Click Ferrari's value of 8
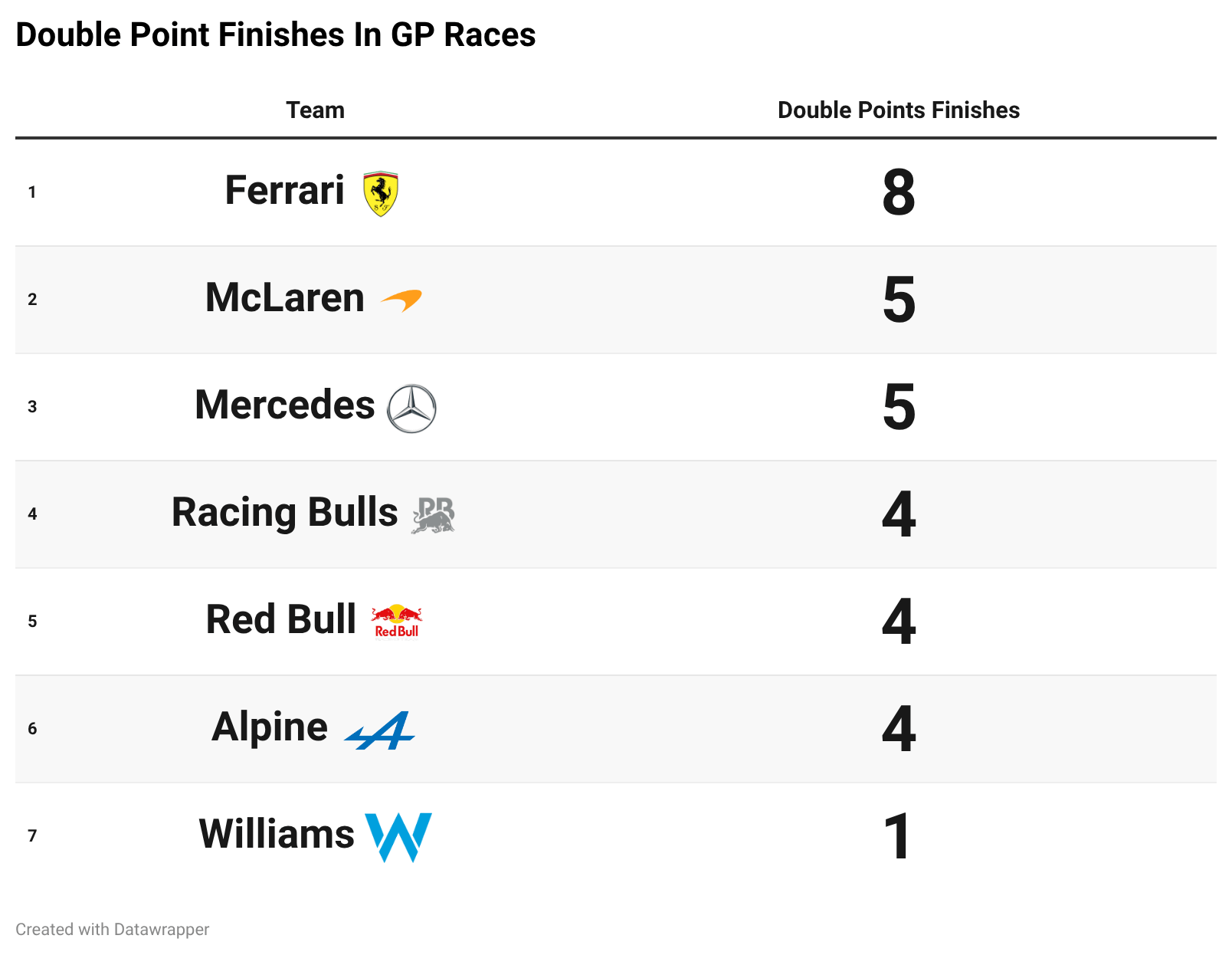Image resolution: width=1232 pixels, height=955 pixels. coord(899,192)
